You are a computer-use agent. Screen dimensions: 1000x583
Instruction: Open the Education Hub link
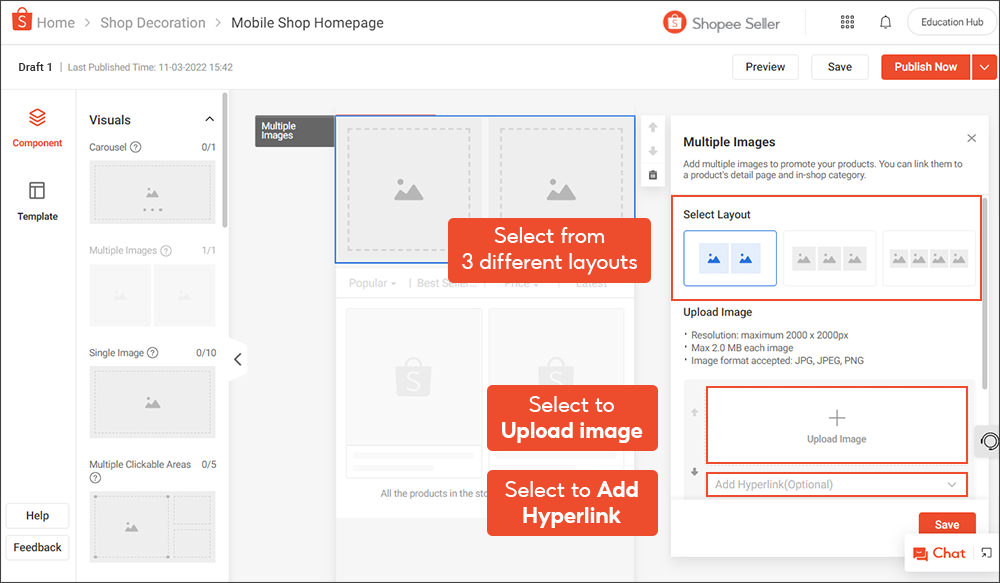pyautogui.click(x=951, y=21)
